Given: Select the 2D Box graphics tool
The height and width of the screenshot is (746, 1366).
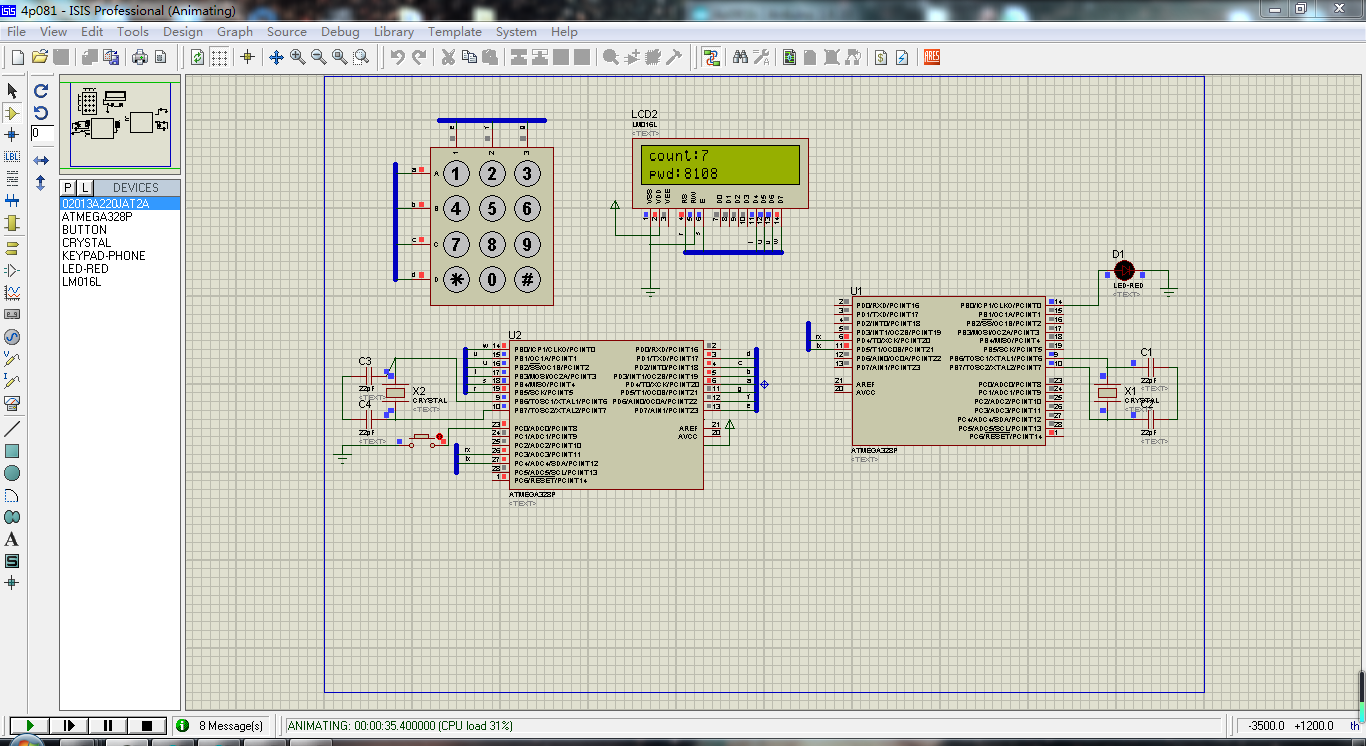Looking at the screenshot, I should click(12, 451).
